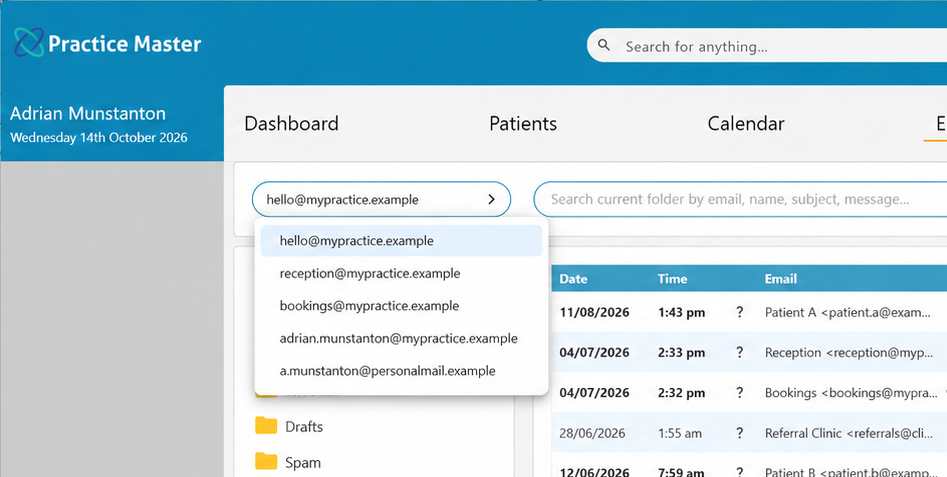Screen dimensions: 947x477
Task: Open the Calendar tab
Action: [746, 124]
